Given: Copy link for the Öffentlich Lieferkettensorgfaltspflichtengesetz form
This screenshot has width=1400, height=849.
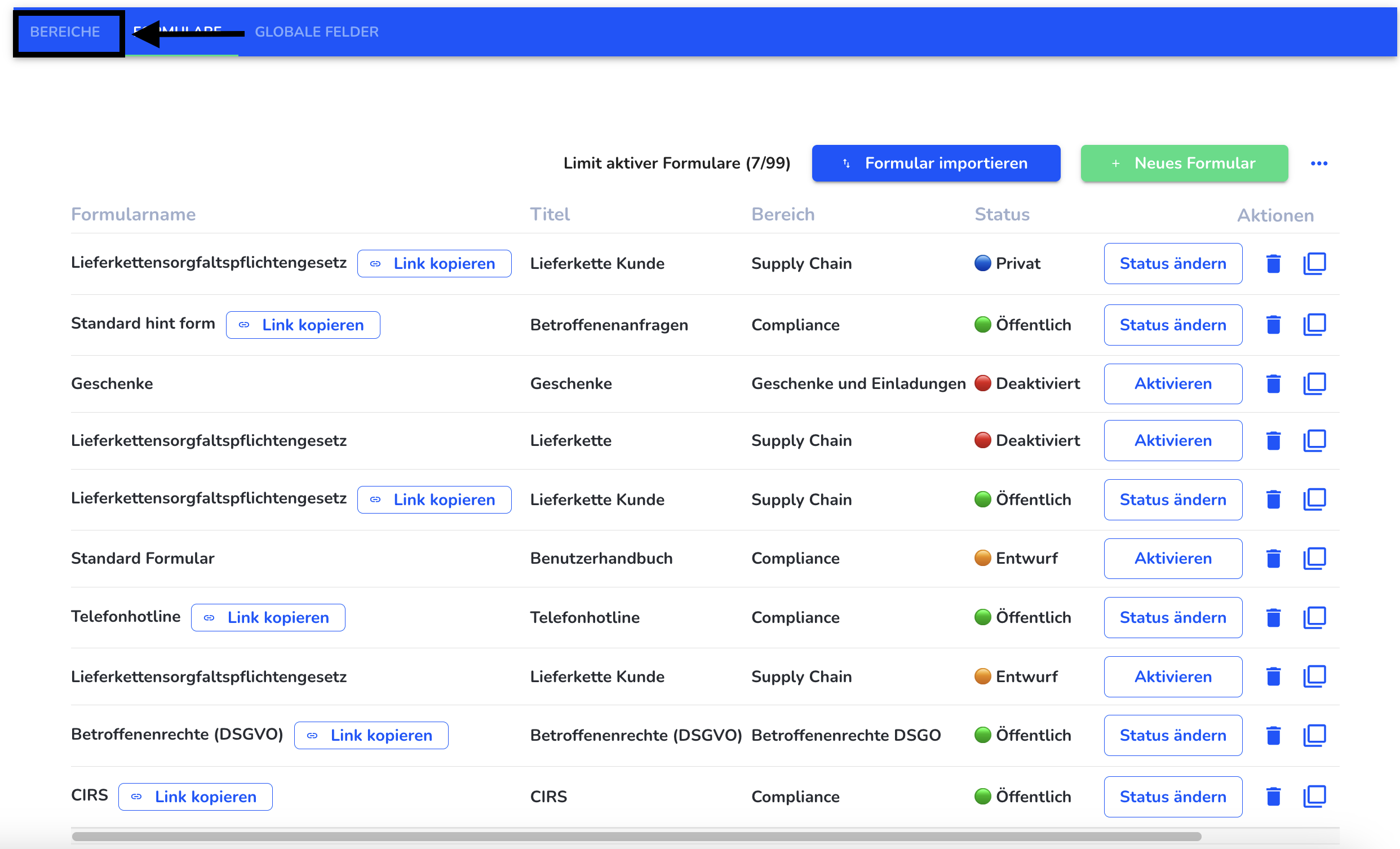Looking at the screenshot, I should coord(434,500).
